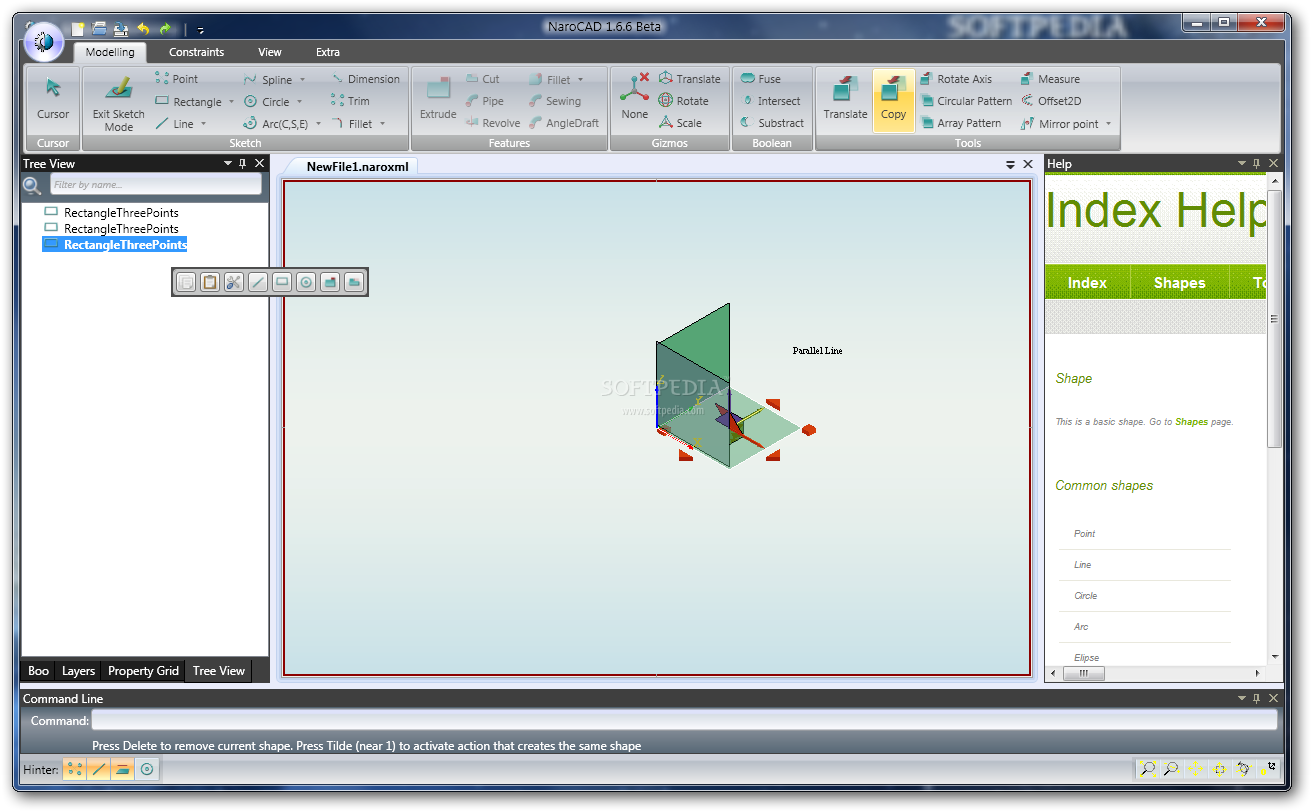The width and height of the screenshot is (1312, 812).
Task: Open the Circular Pattern tool
Action: [966, 101]
